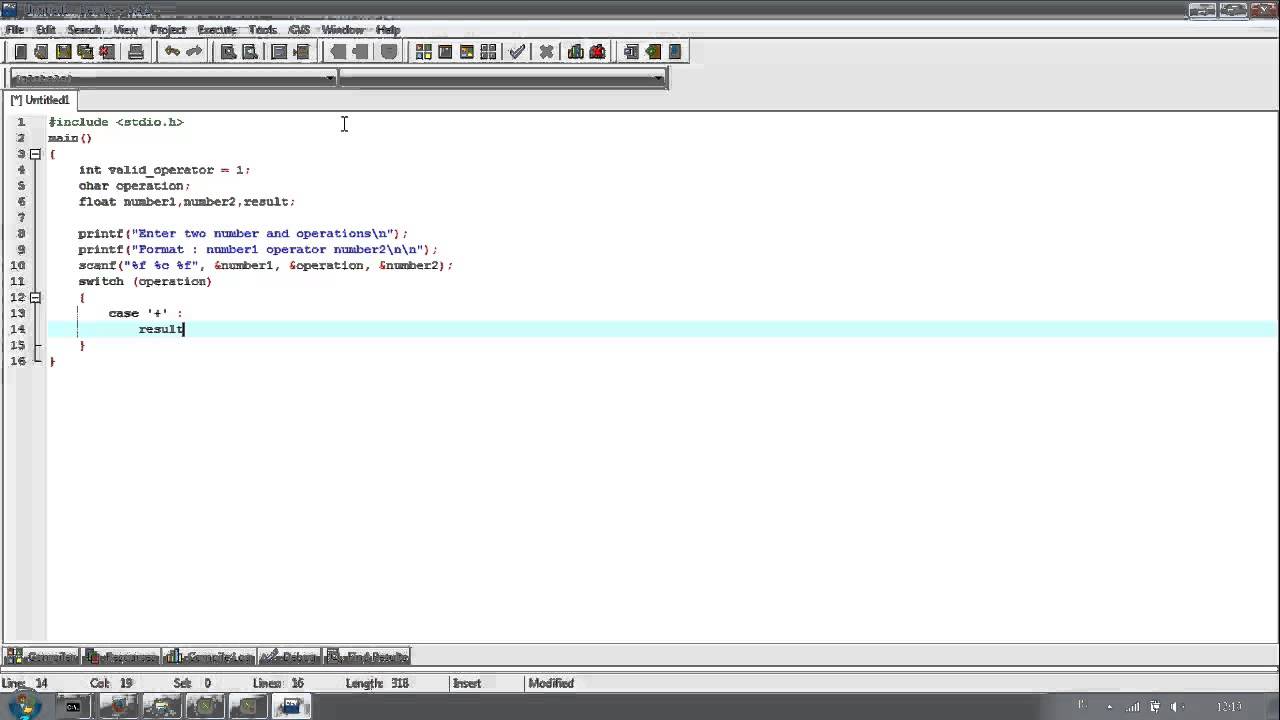Image resolution: width=1280 pixels, height=720 pixels.
Task: Switch to the Find Results bottom tab
Action: pos(367,657)
